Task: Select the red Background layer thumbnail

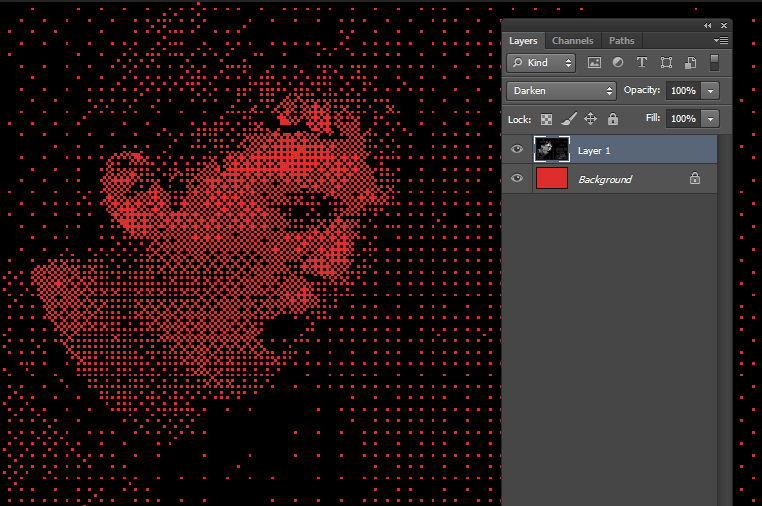Action: tap(552, 178)
